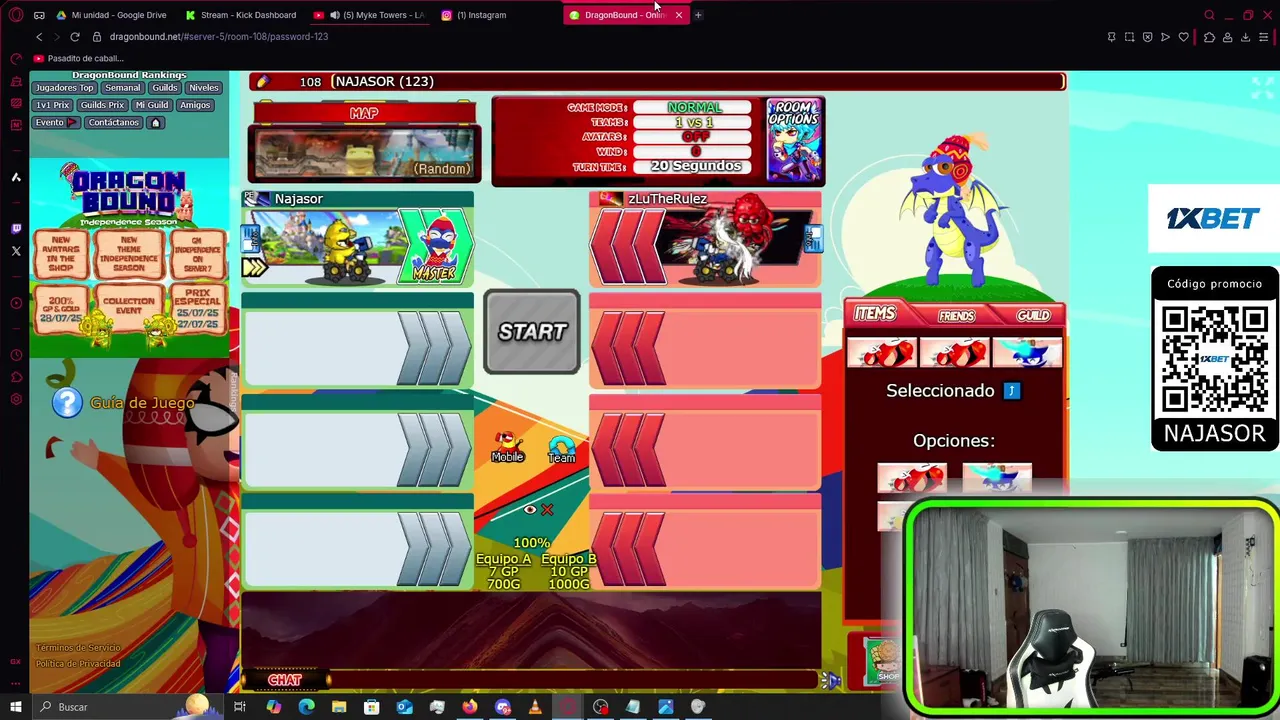Toggle the spectator eye icon

(530, 510)
